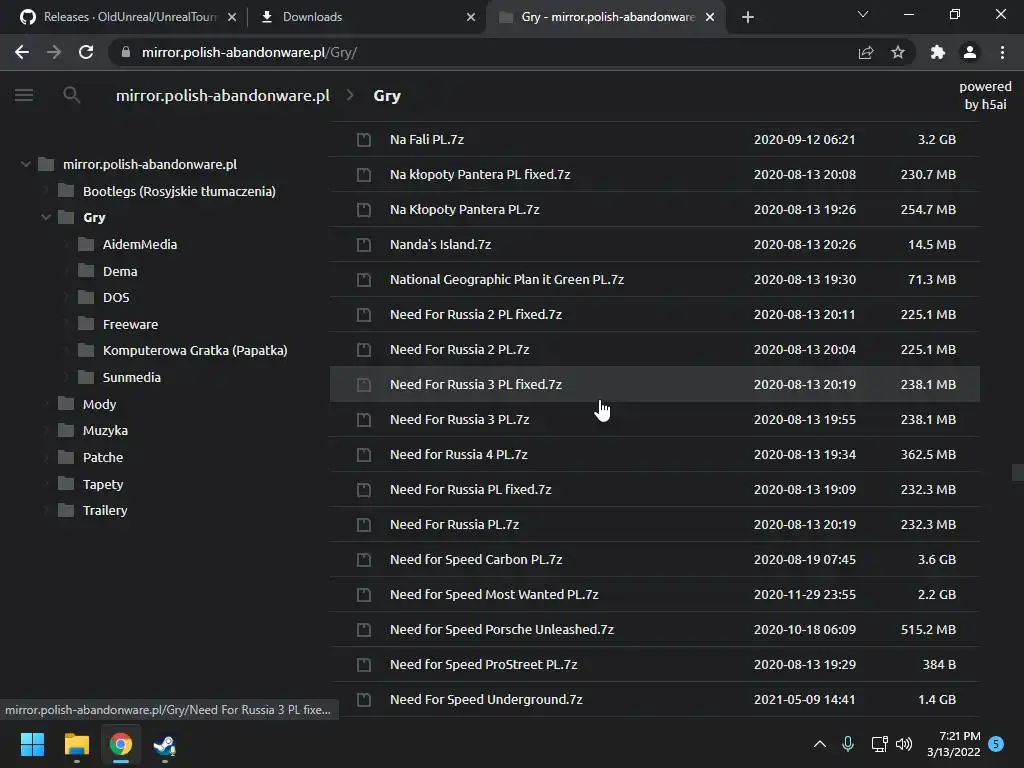Bookmark this page with star icon
Screen dimensions: 1024x768
[898, 52]
